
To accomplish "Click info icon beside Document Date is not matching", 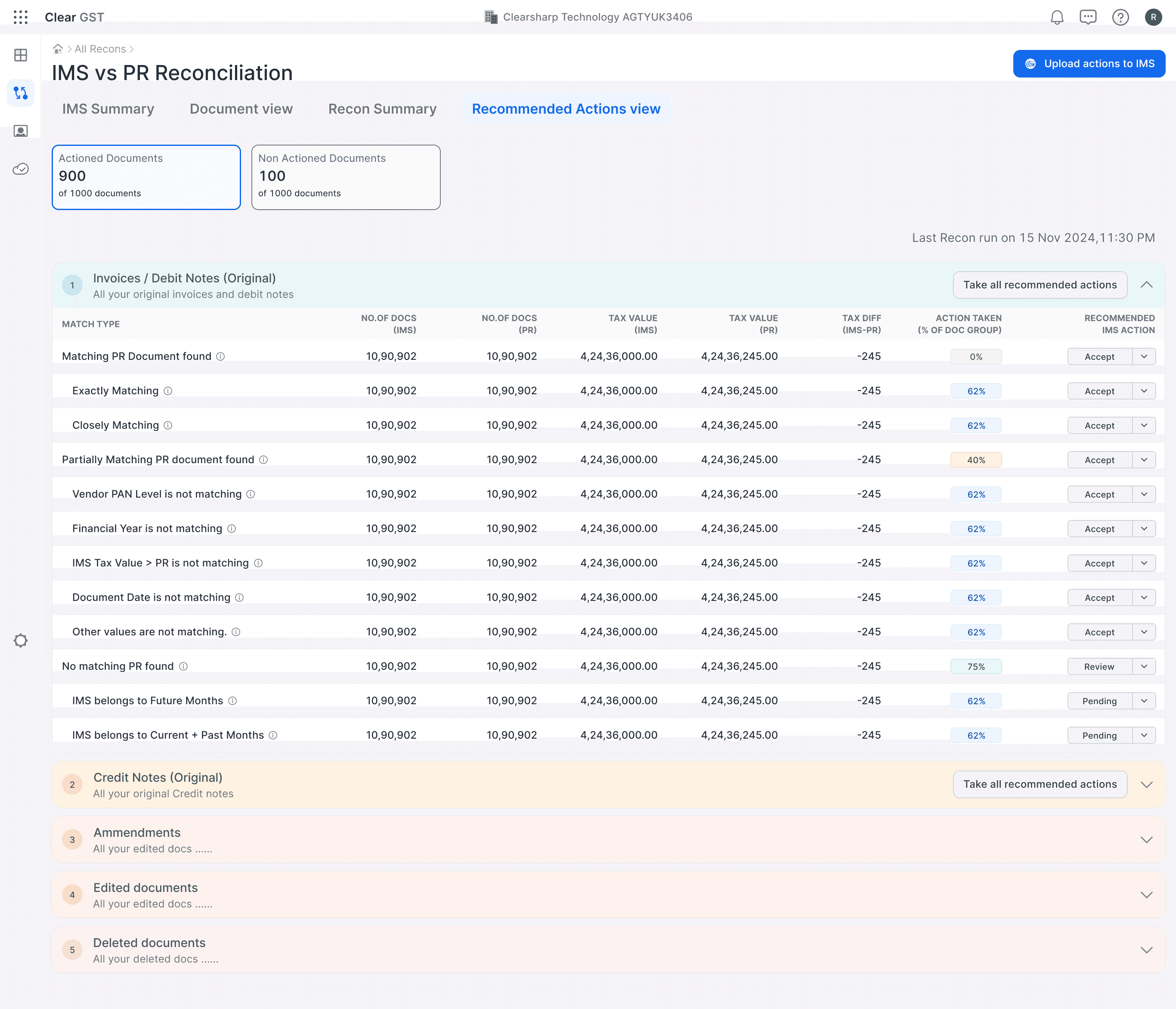I will coord(239,597).
